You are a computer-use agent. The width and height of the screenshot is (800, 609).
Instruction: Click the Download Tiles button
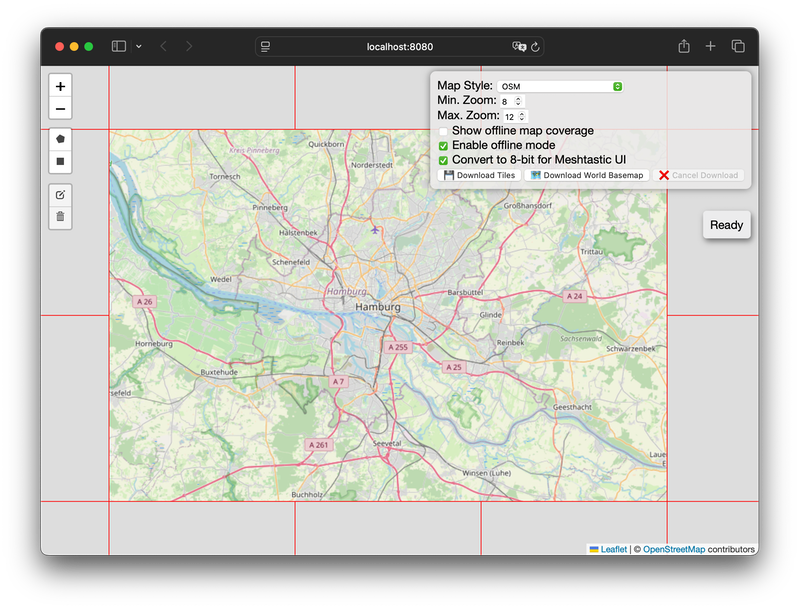click(x=480, y=175)
